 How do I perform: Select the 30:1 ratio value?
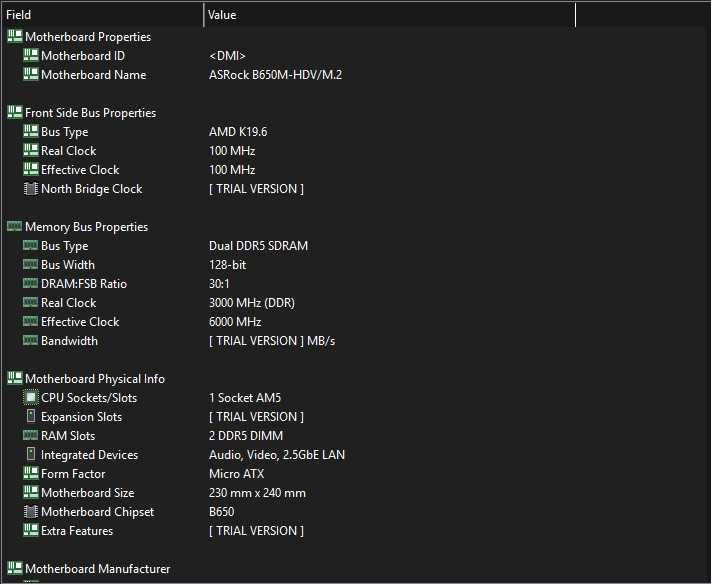point(219,284)
